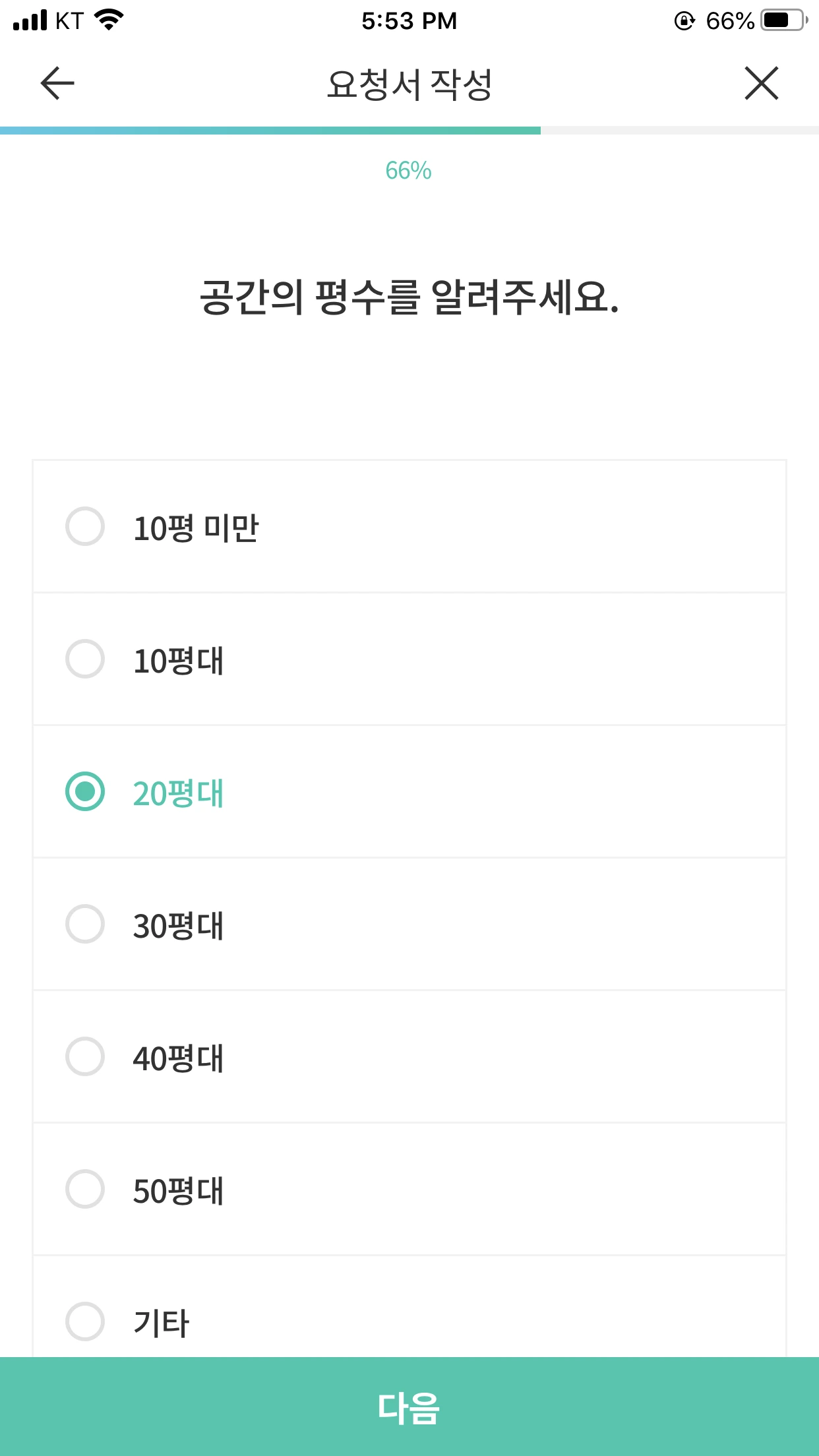This screenshot has height=1456, width=819.
Task: Tap the rotation lock status icon
Action: [684, 21]
